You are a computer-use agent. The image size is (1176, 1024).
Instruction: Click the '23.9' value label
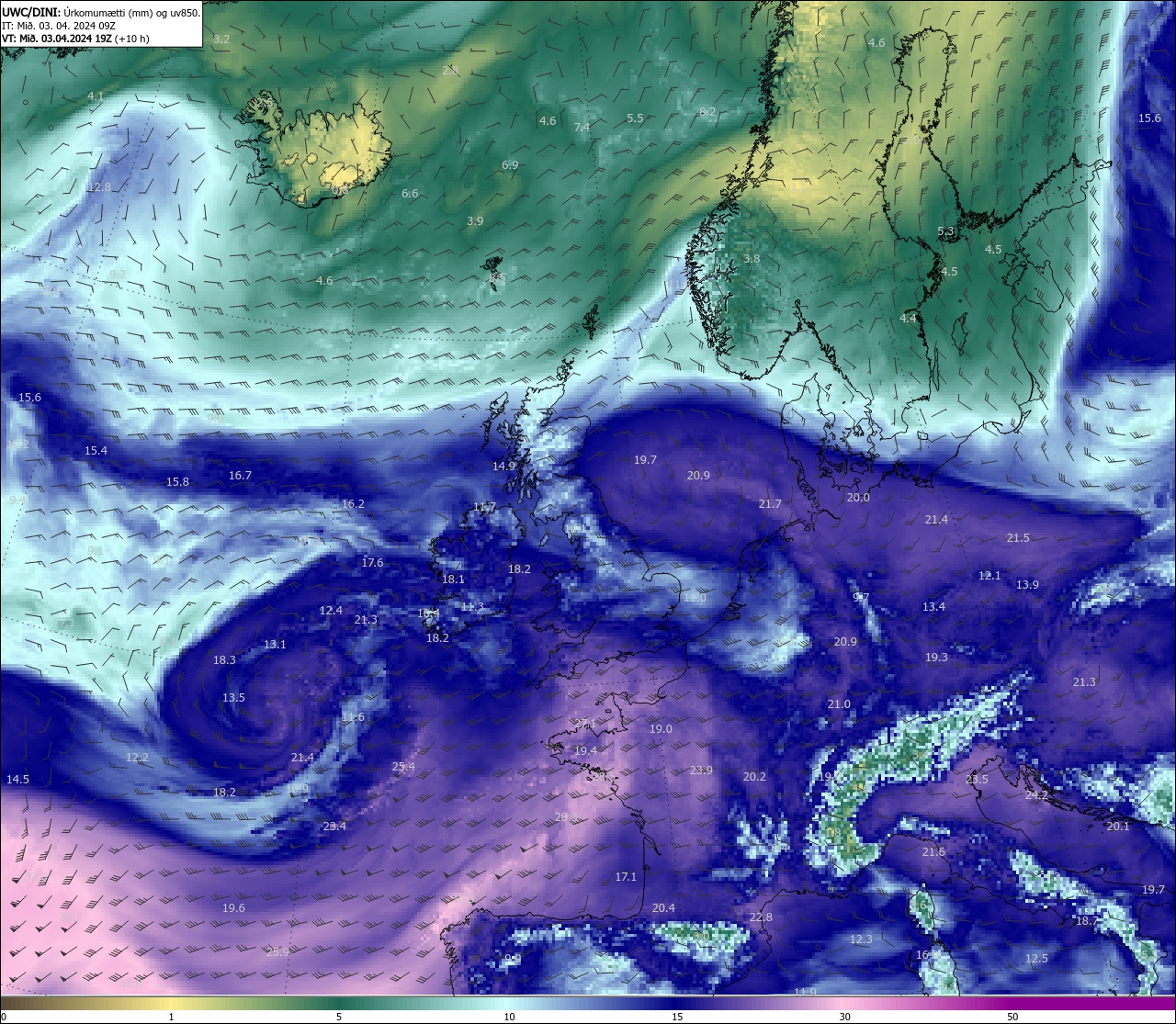[701, 771]
